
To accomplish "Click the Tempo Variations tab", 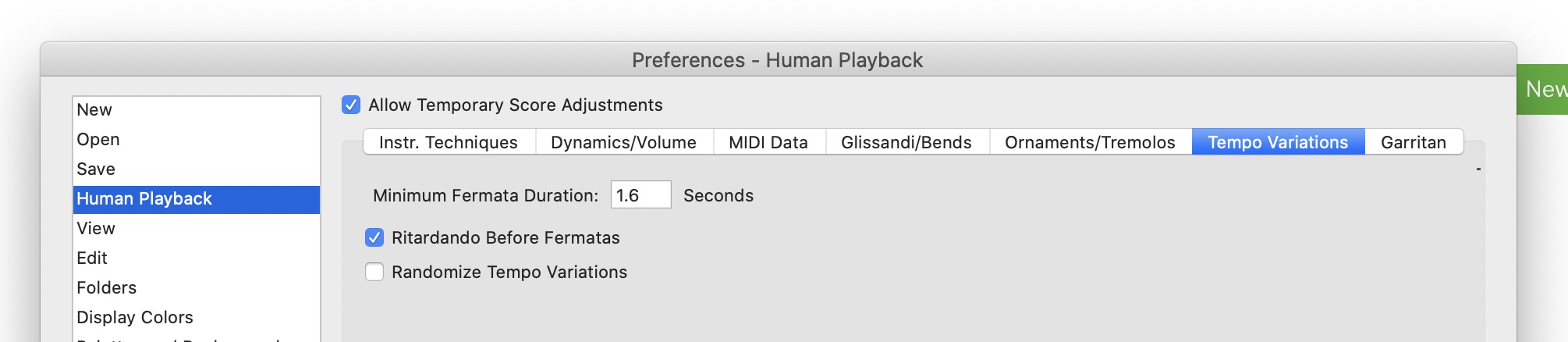I will (1278, 142).
